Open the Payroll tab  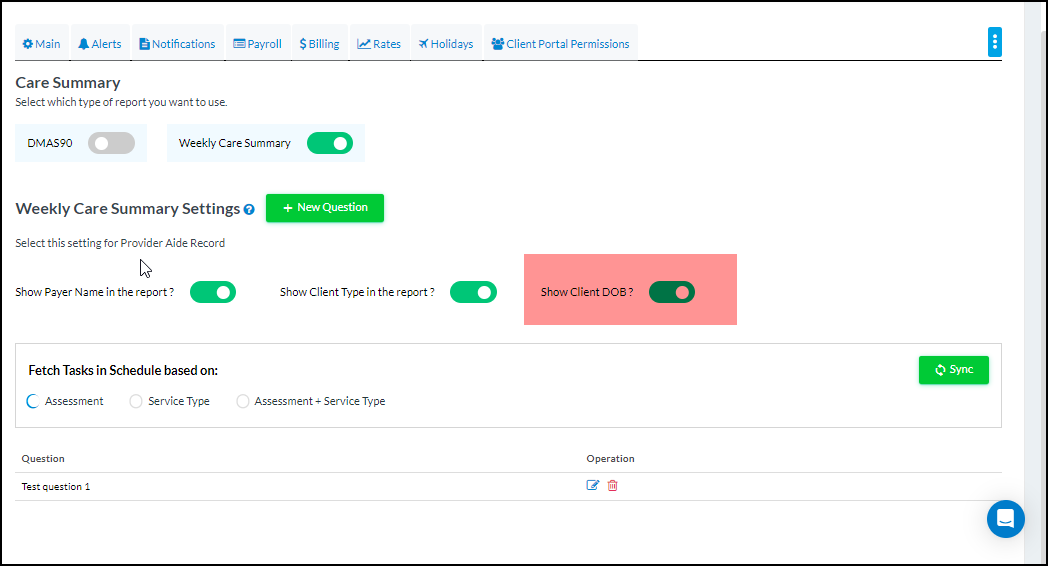coord(258,44)
